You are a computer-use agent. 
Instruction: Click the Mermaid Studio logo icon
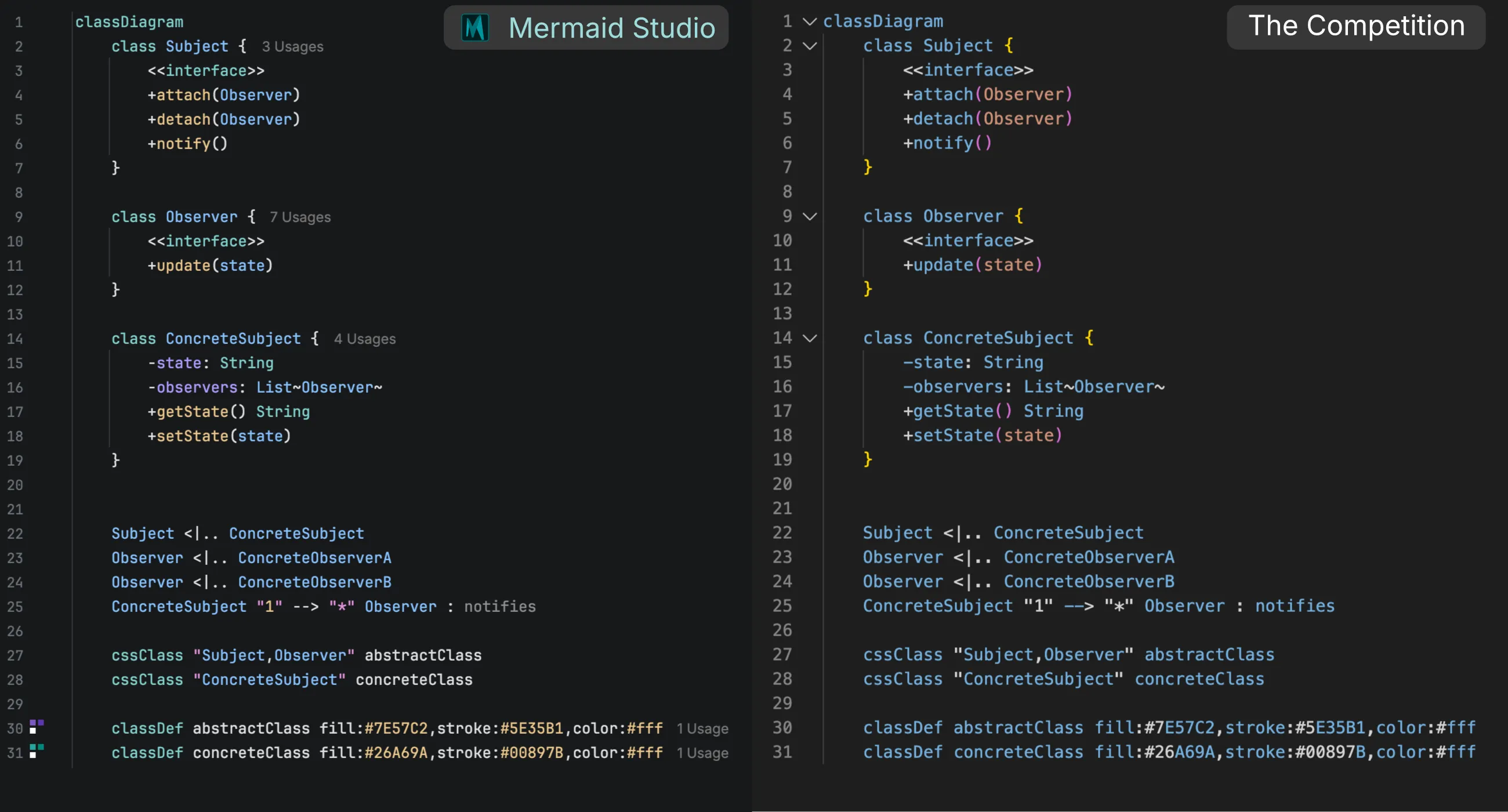point(476,27)
